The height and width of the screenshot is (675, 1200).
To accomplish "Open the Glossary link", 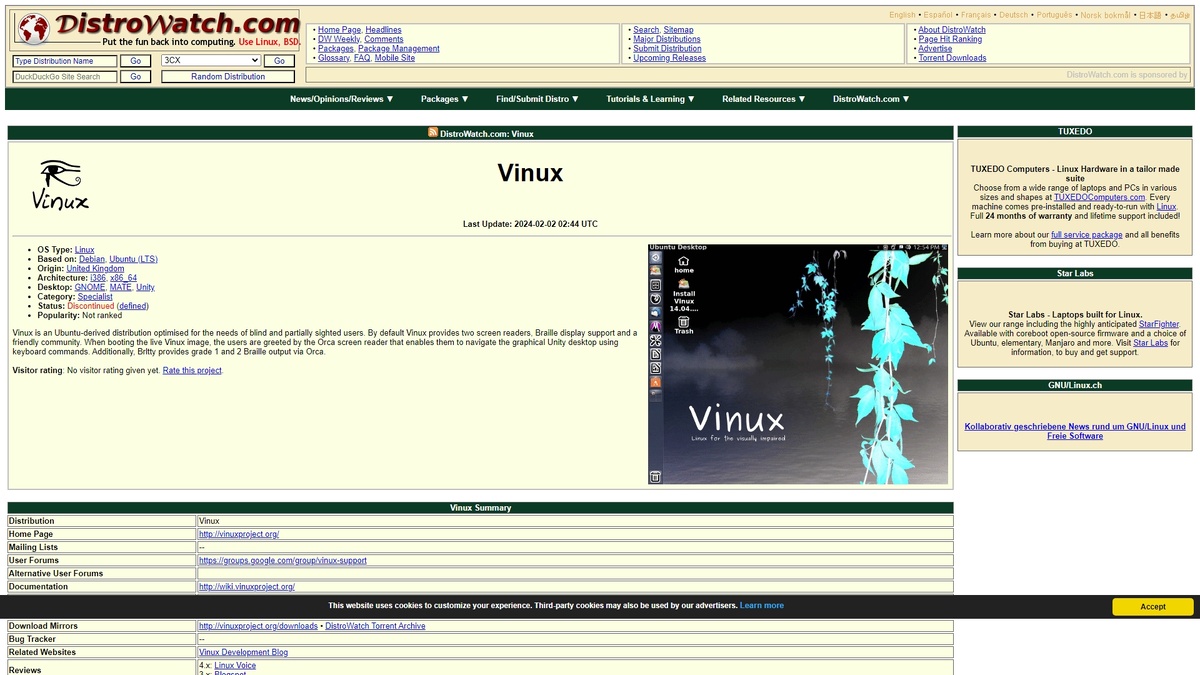I will (x=334, y=58).
